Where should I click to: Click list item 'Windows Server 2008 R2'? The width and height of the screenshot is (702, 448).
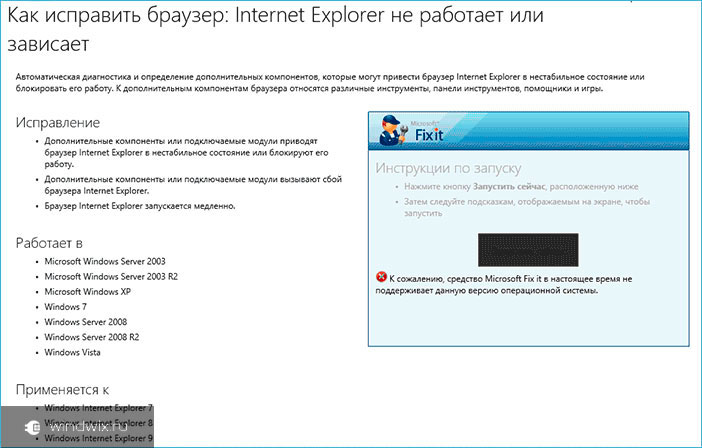pyautogui.click(x=92, y=337)
